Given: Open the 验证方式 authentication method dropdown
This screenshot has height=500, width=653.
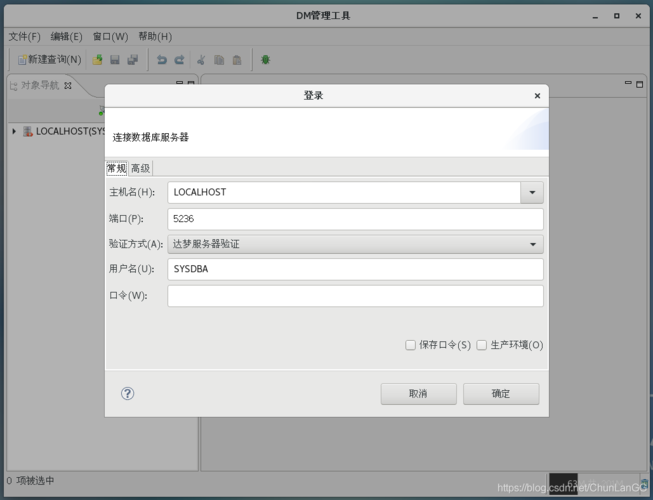Looking at the screenshot, I should click(x=355, y=244).
